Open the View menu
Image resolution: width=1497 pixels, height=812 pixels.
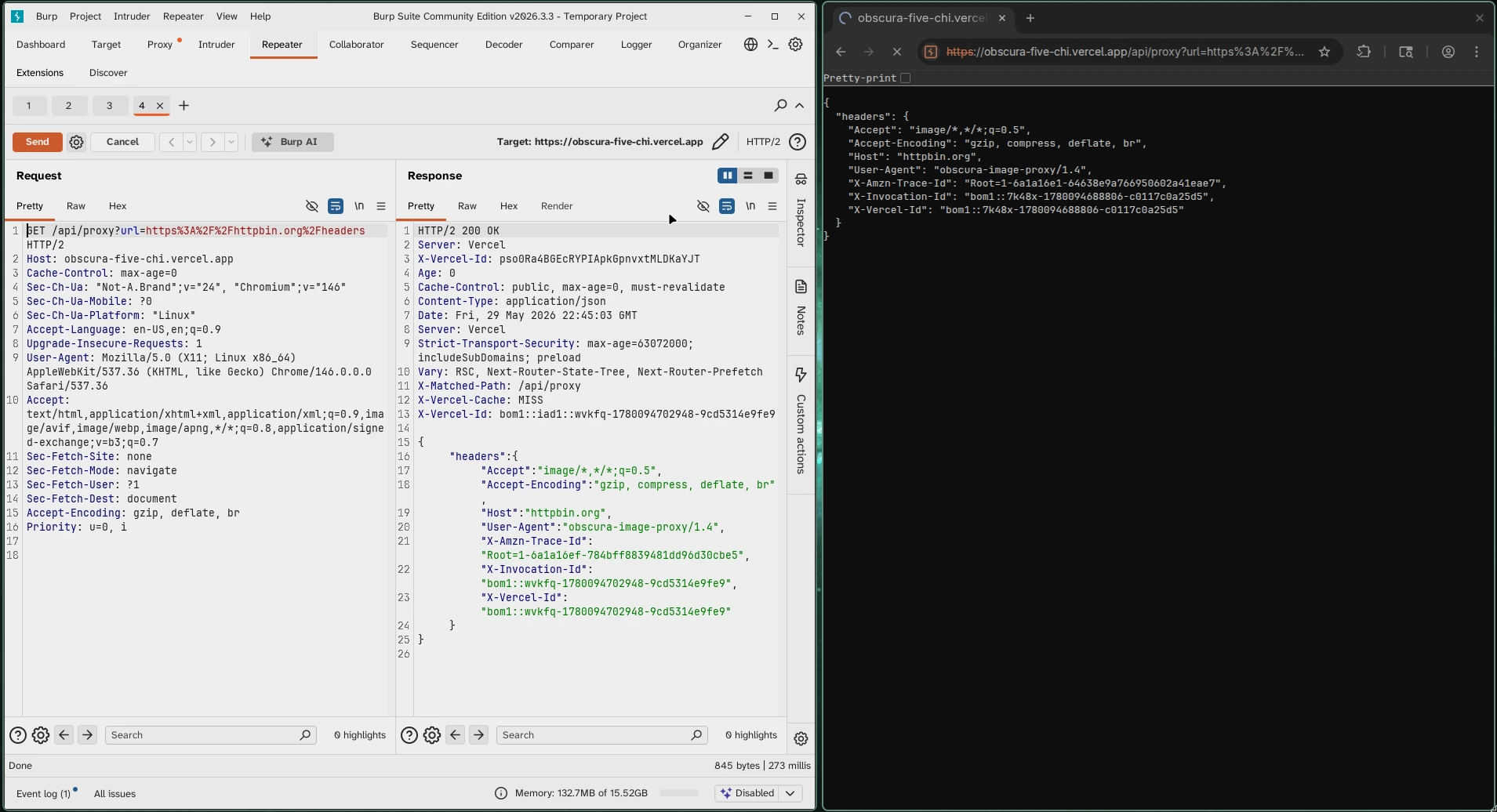[227, 16]
